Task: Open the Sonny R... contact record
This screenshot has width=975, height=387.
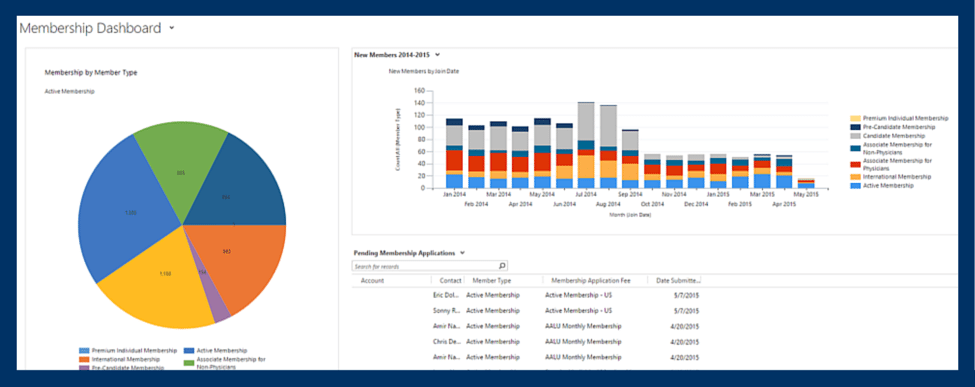Action: click(446, 310)
